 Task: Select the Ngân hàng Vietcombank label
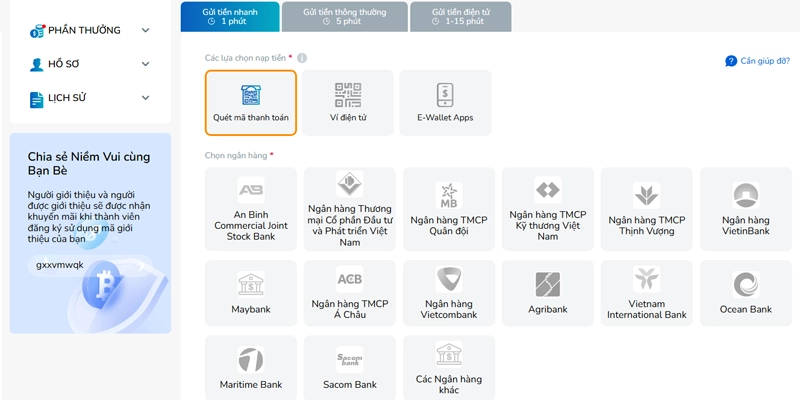(449, 309)
